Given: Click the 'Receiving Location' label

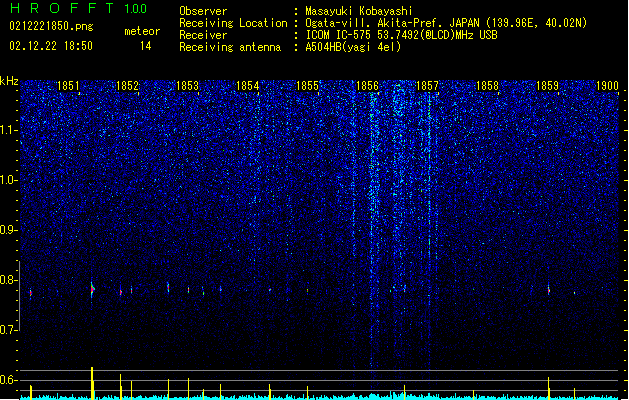Looking at the screenshot, I should tap(233, 23).
